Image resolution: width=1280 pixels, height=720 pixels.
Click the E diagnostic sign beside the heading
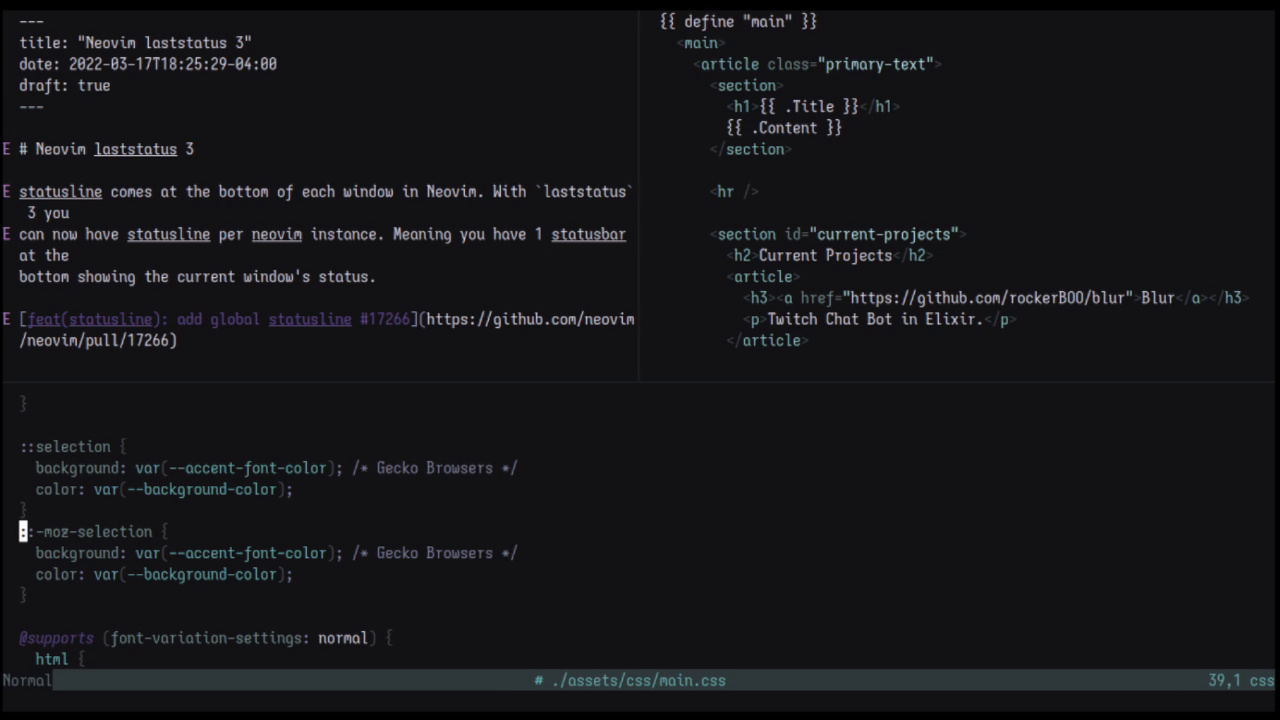click(6, 149)
